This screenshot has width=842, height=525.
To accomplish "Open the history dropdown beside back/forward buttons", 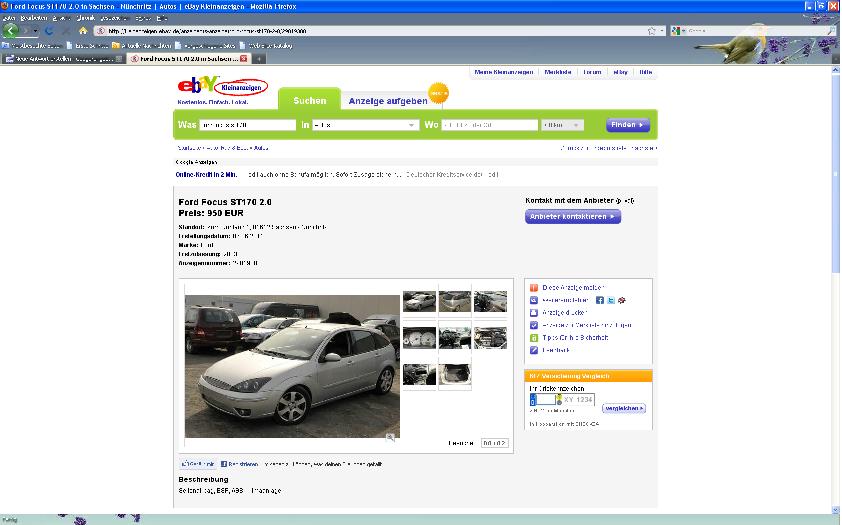I will [x=35, y=31].
